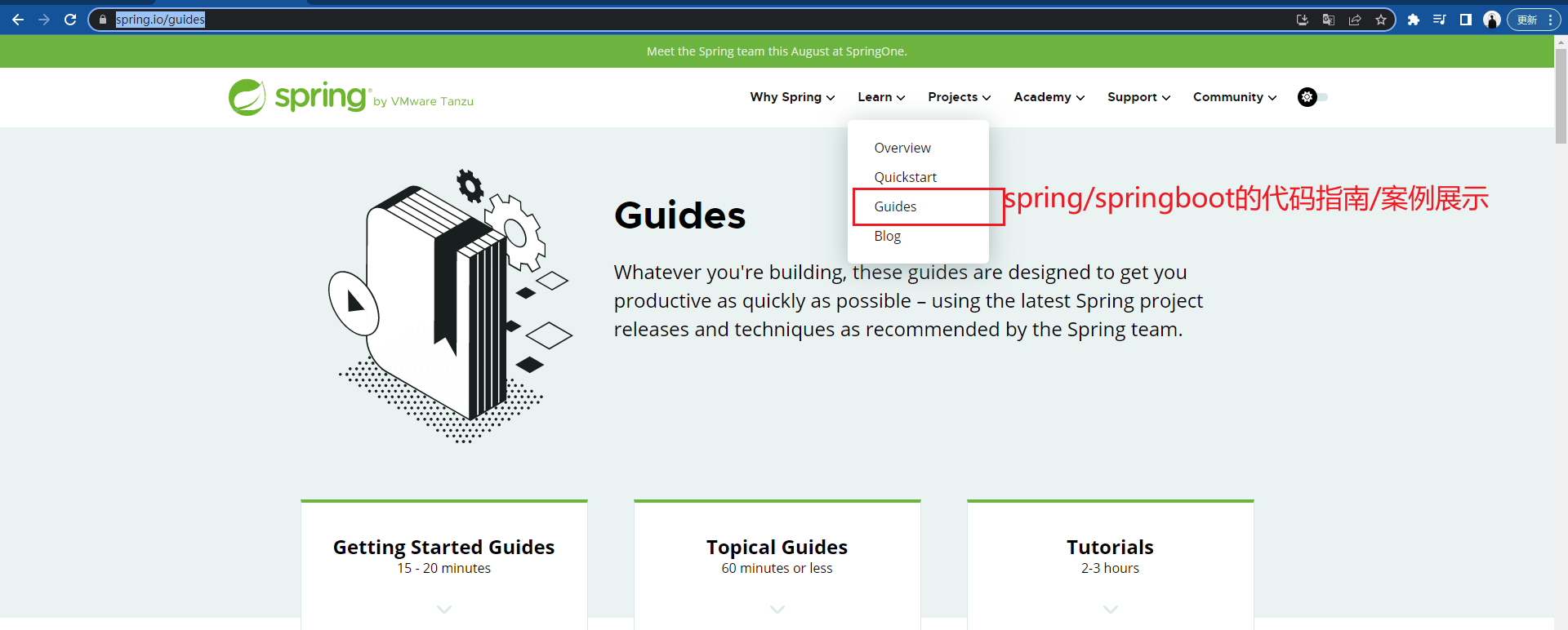This screenshot has width=1568, height=630.
Task: Select Quickstart in Learn menu
Action: [x=905, y=177]
